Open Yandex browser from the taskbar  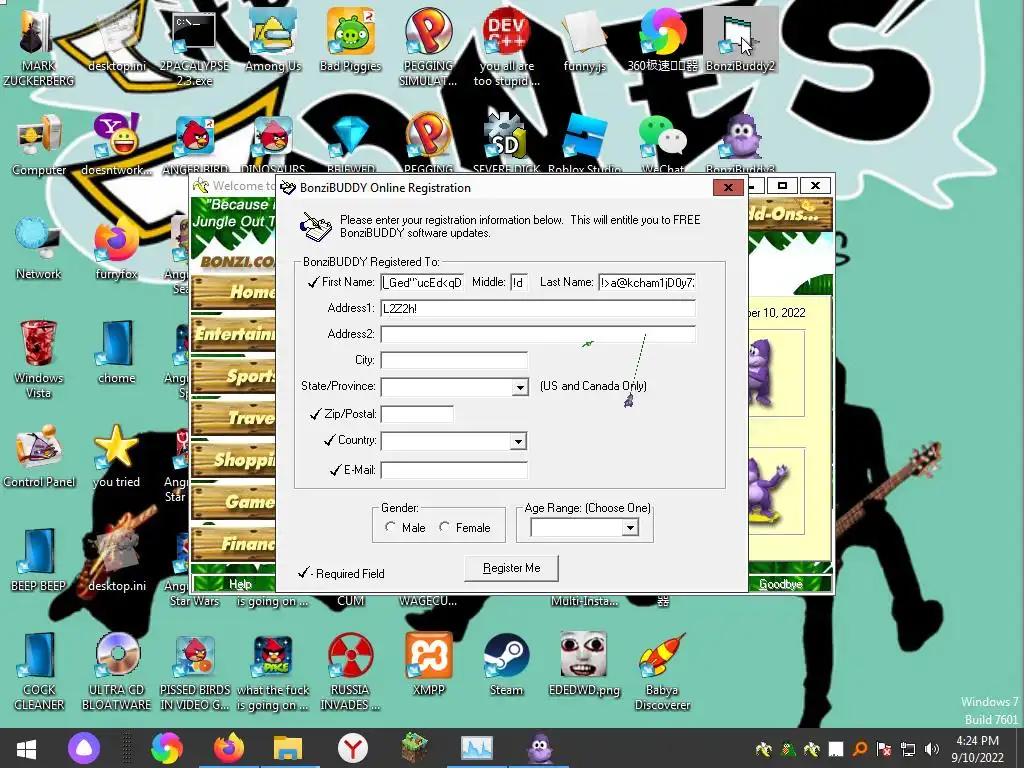click(353, 748)
